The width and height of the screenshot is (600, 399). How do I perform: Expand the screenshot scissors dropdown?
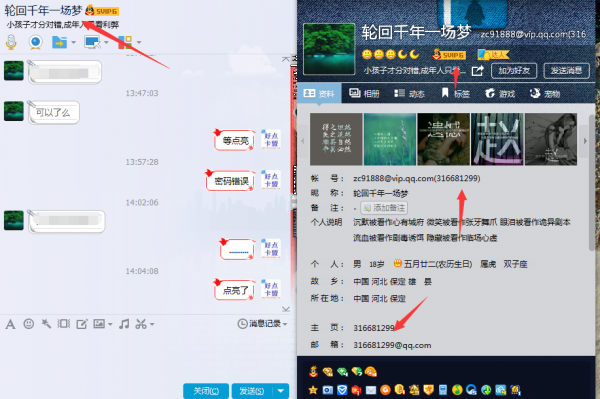tap(152, 324)
